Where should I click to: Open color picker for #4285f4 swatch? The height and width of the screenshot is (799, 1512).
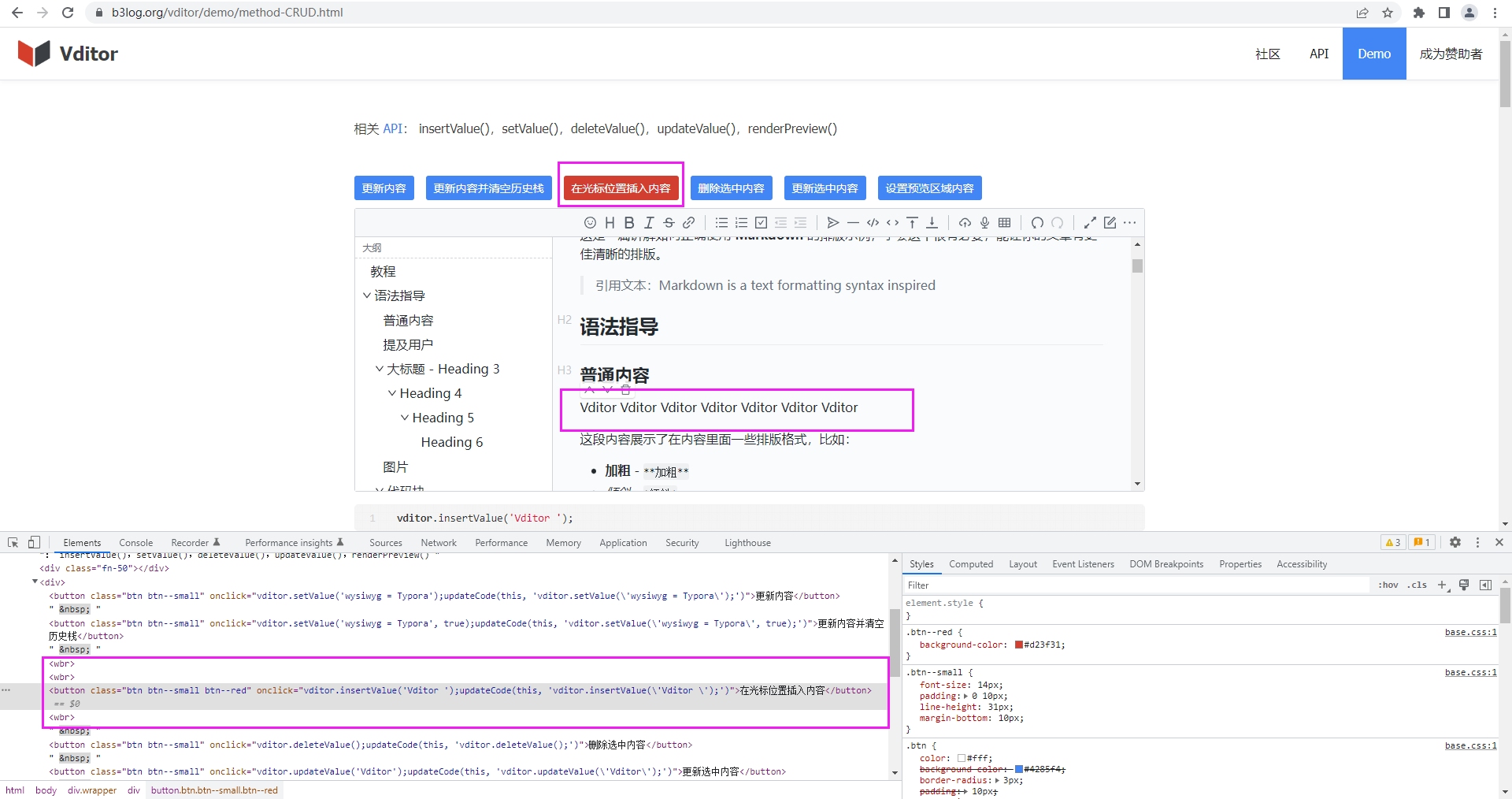point(1019,769)
